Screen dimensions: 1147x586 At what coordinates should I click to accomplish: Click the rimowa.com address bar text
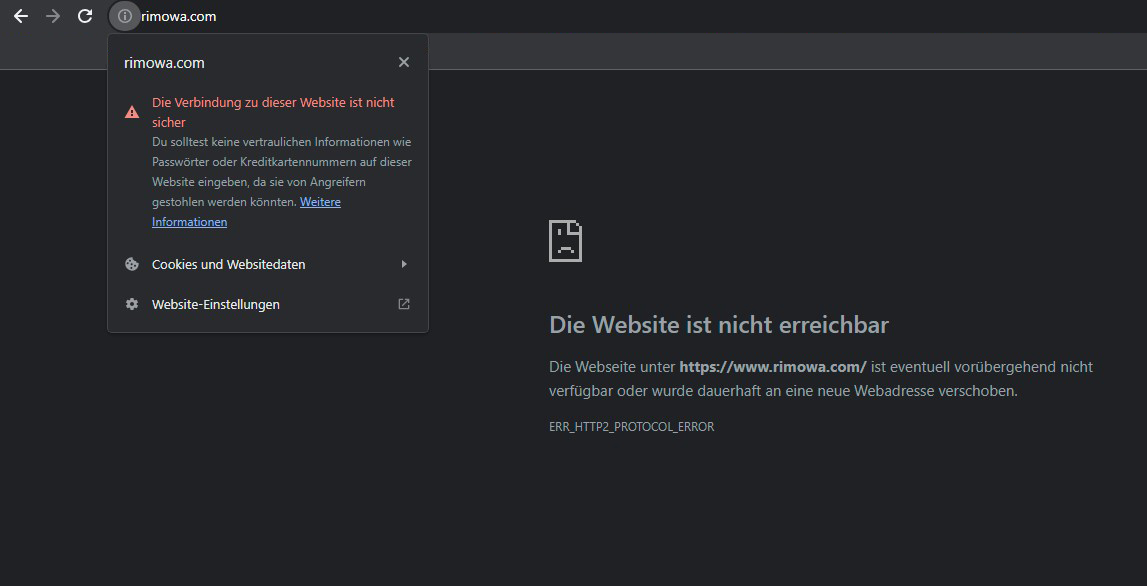click(x=178, y=16)
